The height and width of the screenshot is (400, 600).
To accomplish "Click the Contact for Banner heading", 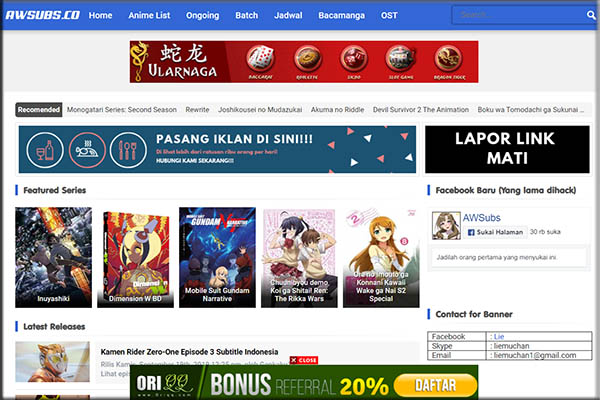I will (474, 314).
